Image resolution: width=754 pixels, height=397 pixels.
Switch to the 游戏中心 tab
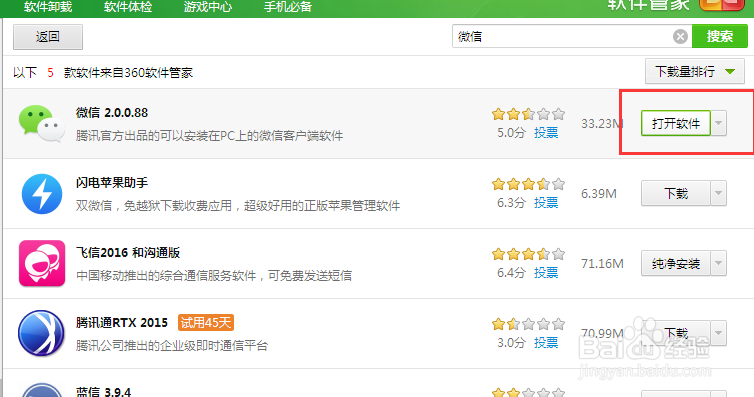click(208, 7)
